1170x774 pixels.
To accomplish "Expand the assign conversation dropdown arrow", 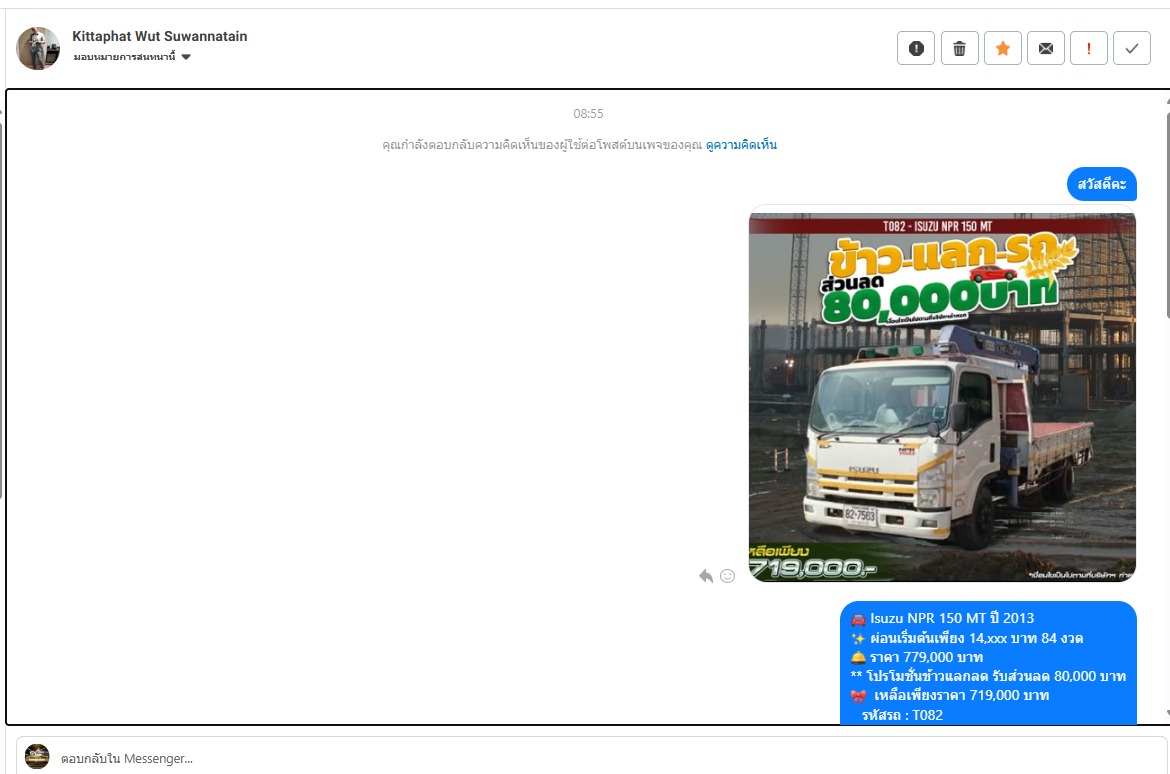I will 187,57.
